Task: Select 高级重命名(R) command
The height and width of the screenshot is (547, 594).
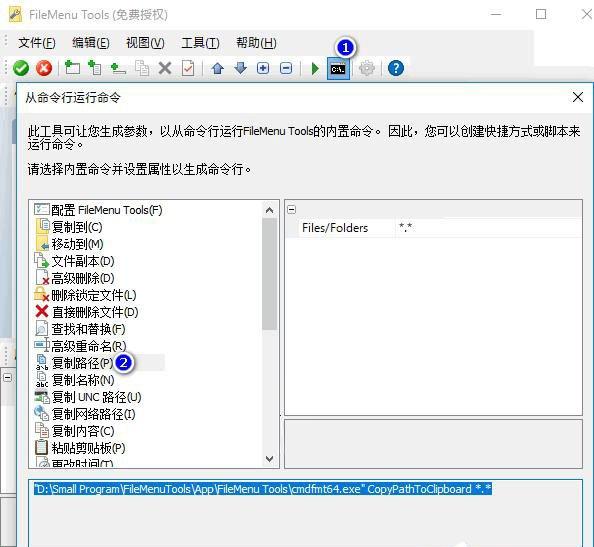Action: 80,346
